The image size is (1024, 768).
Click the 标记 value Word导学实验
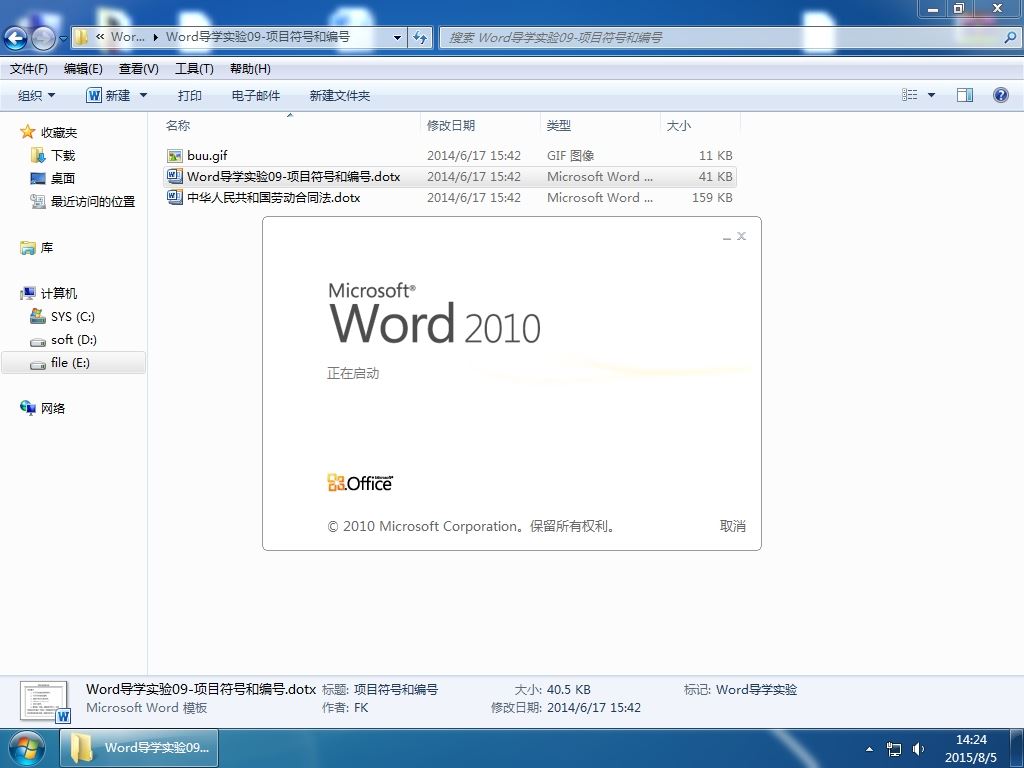click(756, 689)
